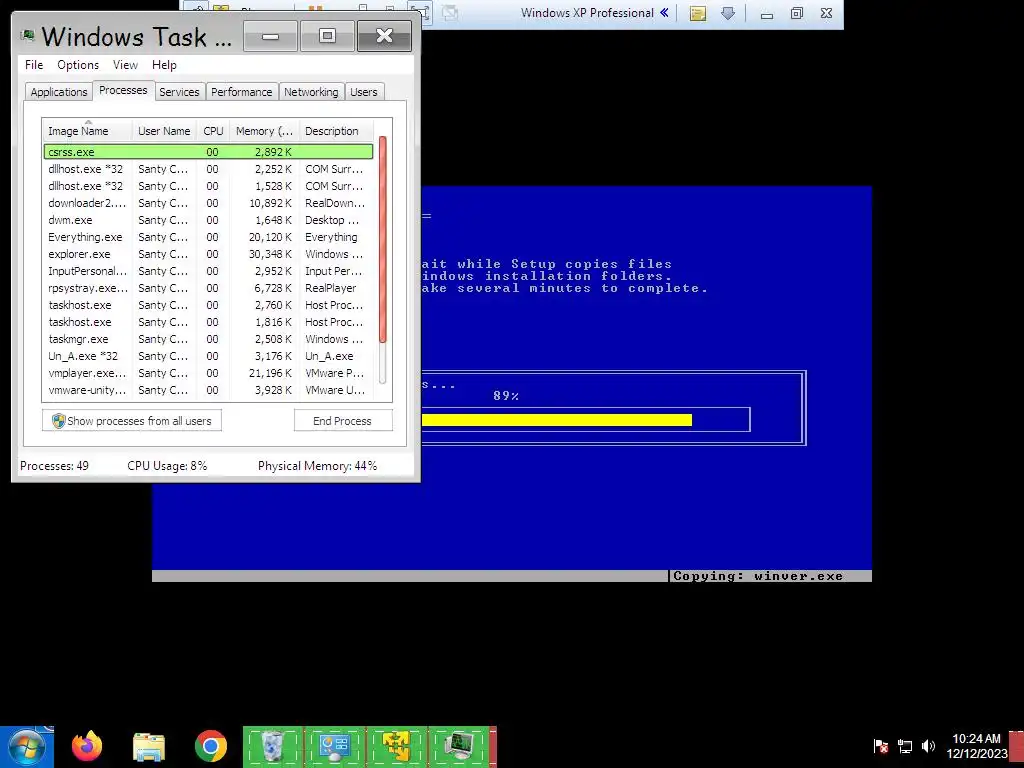Image resolution: width=1024 pixels, height=768 pixels.
Task: Launch Google Chrome from the taskbar
Action: pyautogui.click(x=210, y=746)
